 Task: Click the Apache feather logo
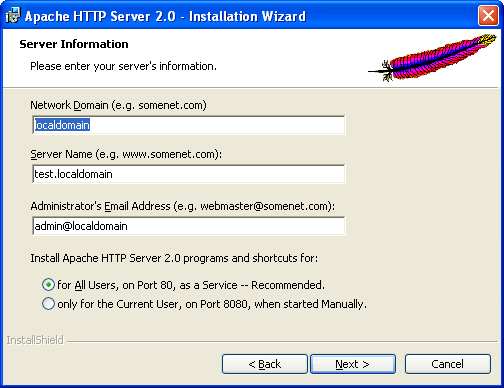[x=432, y=58]
